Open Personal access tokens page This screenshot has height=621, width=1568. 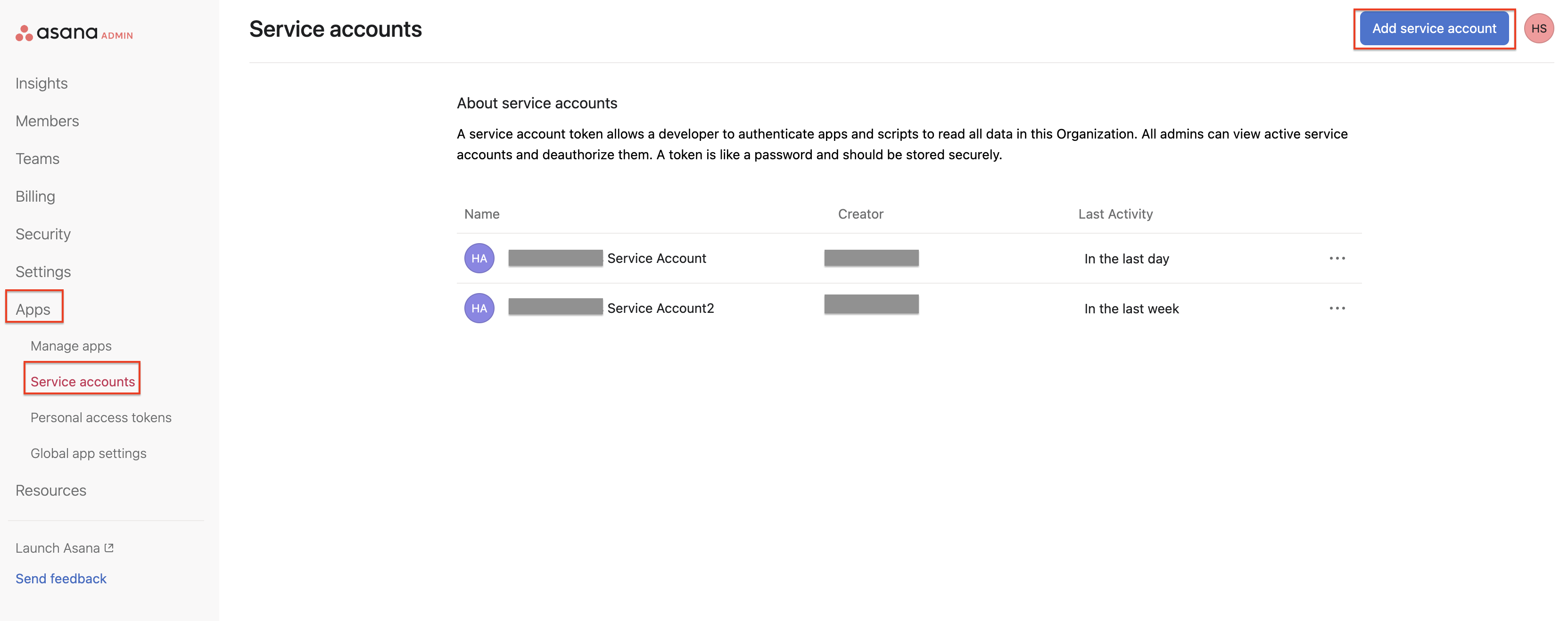click(101, 418)
